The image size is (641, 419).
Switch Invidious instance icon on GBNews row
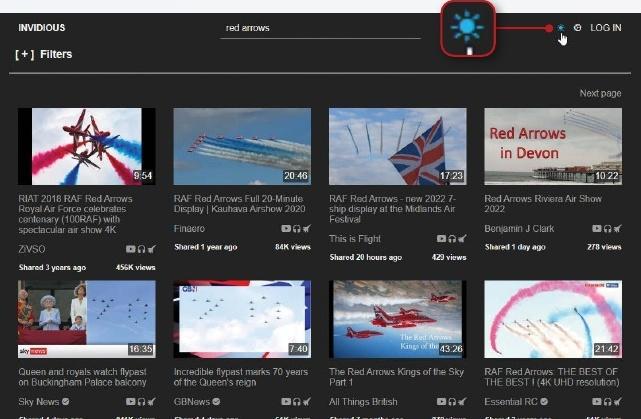307,402
